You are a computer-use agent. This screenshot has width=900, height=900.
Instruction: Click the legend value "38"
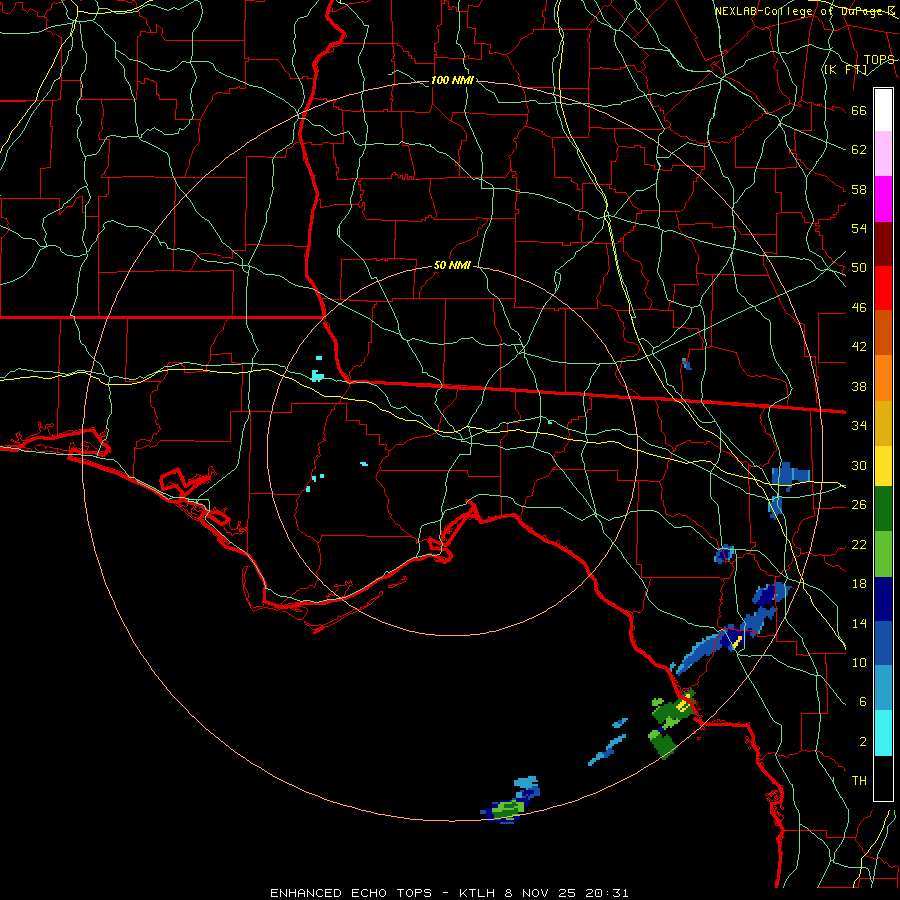[859, 386]
